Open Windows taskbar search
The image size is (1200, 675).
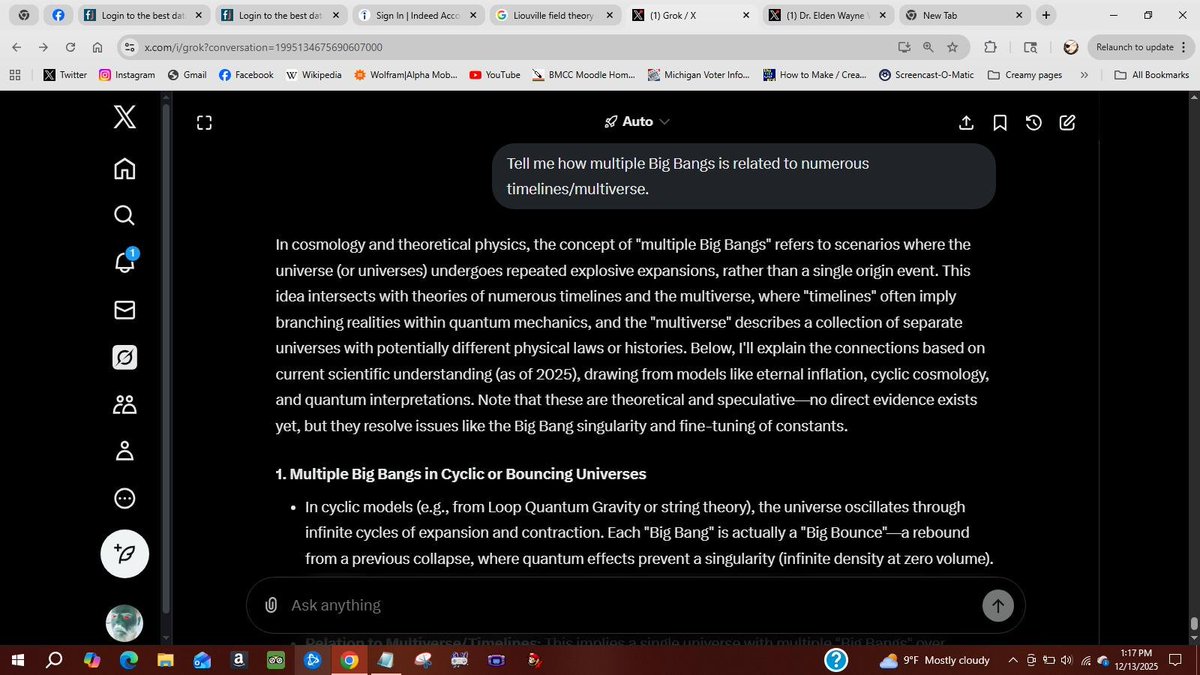click(54, 660)
